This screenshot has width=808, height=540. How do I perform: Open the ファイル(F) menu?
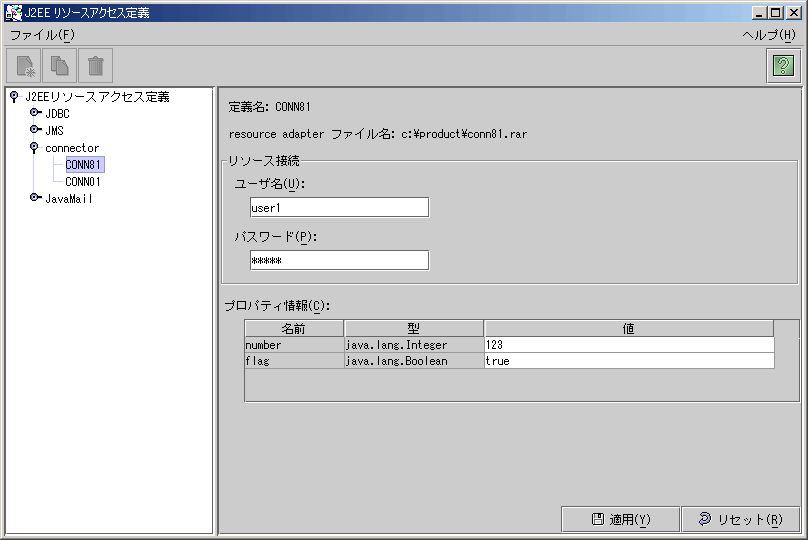(x=42, y=35)
